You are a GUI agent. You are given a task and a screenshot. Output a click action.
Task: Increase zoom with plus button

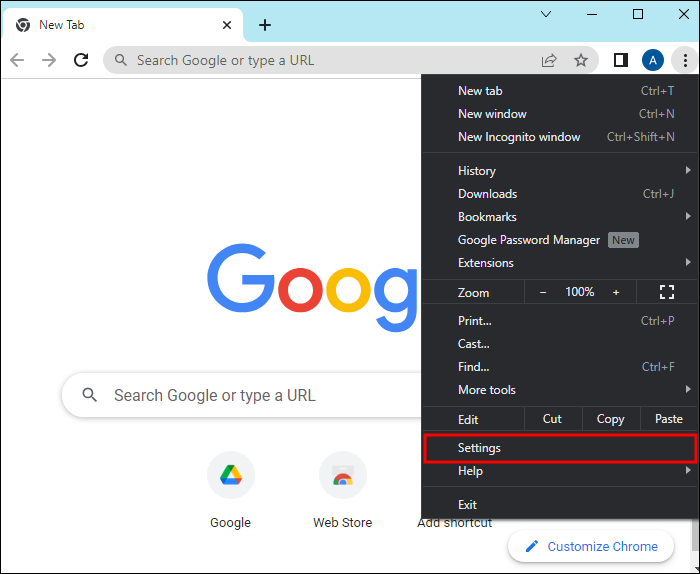[616, 292]
